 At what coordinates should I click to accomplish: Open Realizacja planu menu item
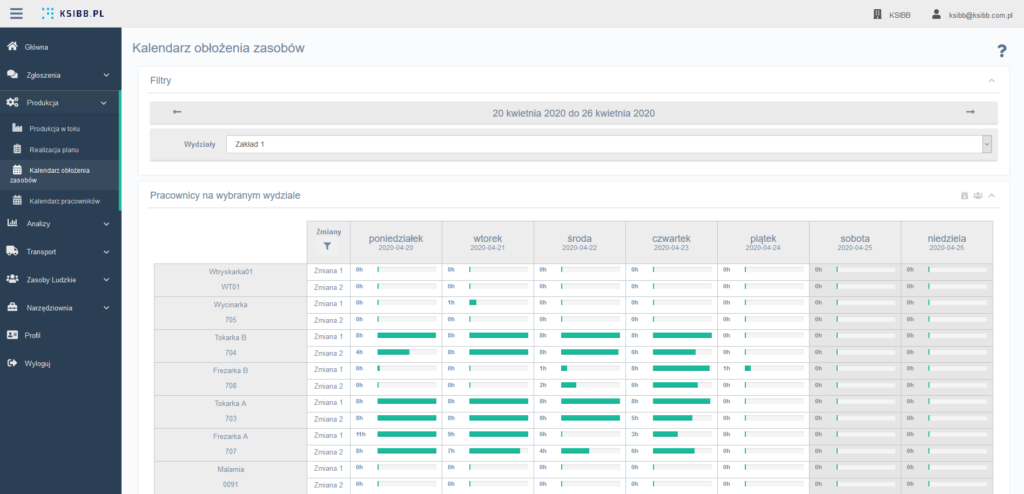53,149
